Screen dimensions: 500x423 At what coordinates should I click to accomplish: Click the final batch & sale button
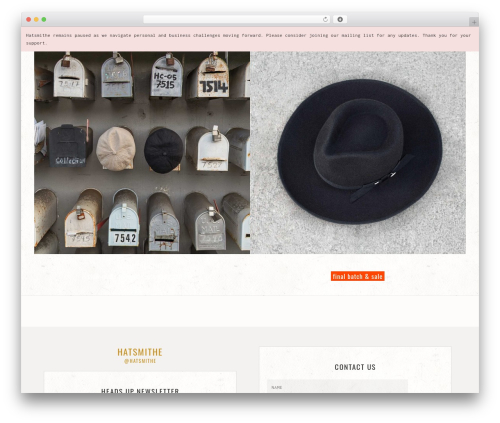[x=358, y=276]
